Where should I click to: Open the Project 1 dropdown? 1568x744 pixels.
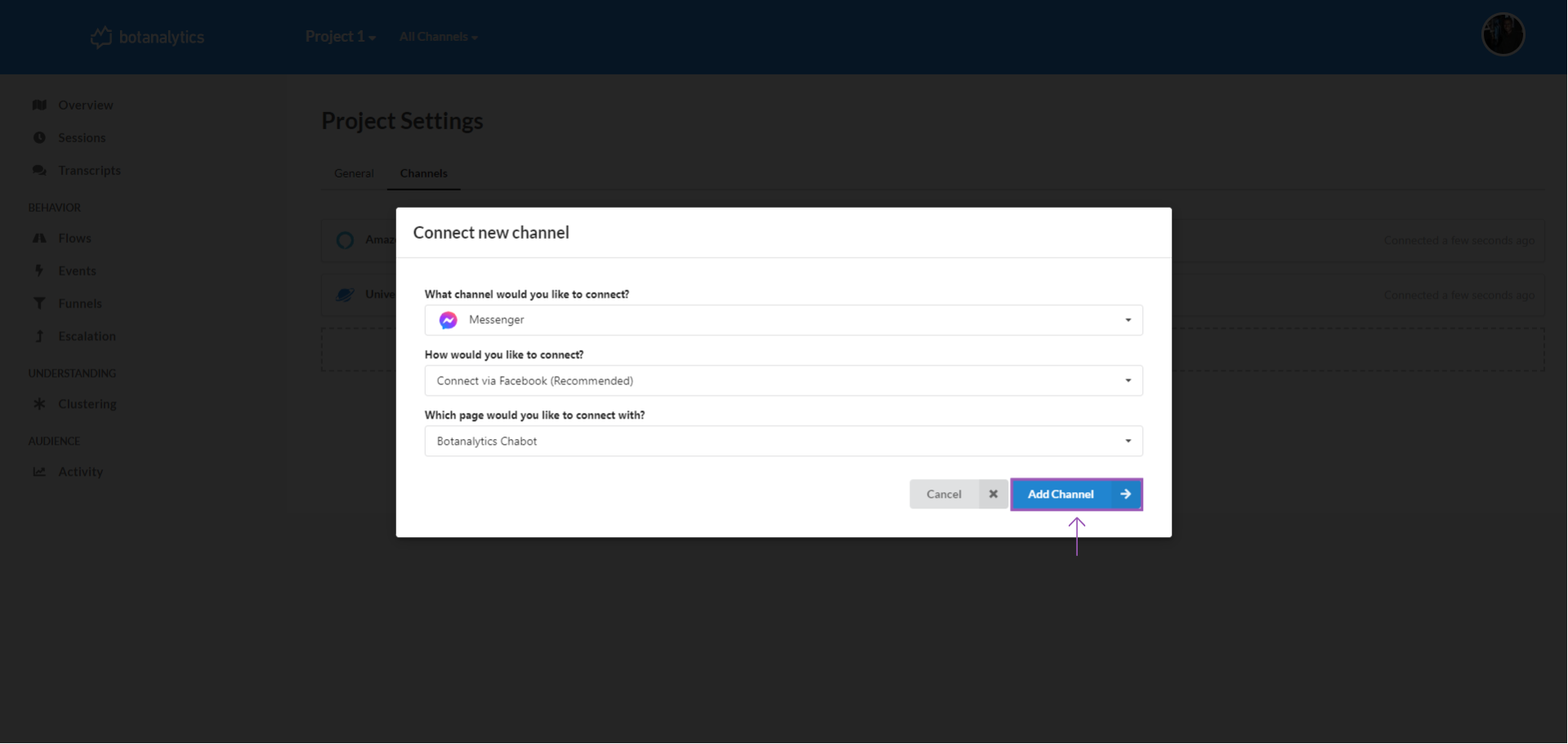[341, 37]
